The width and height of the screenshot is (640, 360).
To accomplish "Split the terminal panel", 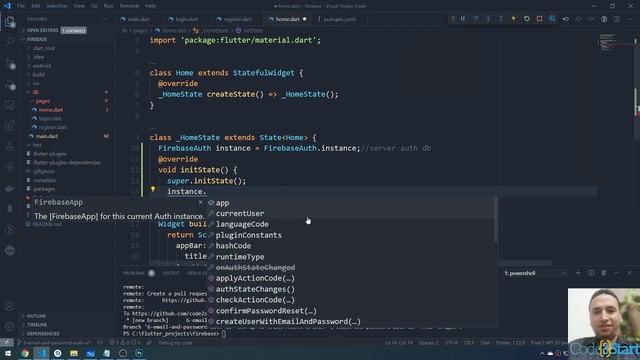I will pyautogui.click(x=591, y=273).
